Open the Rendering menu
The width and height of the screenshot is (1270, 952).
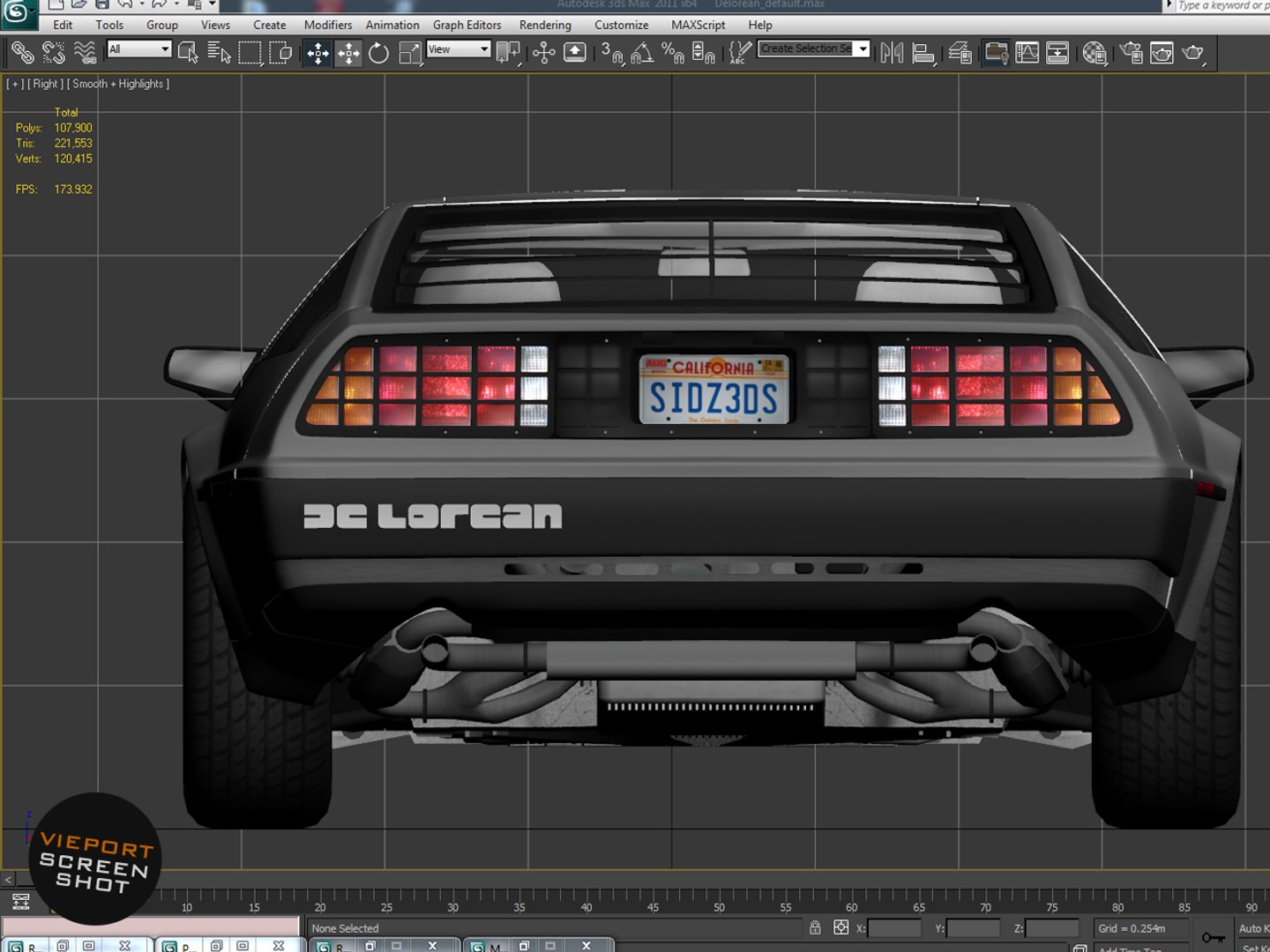tap(545, 25)
